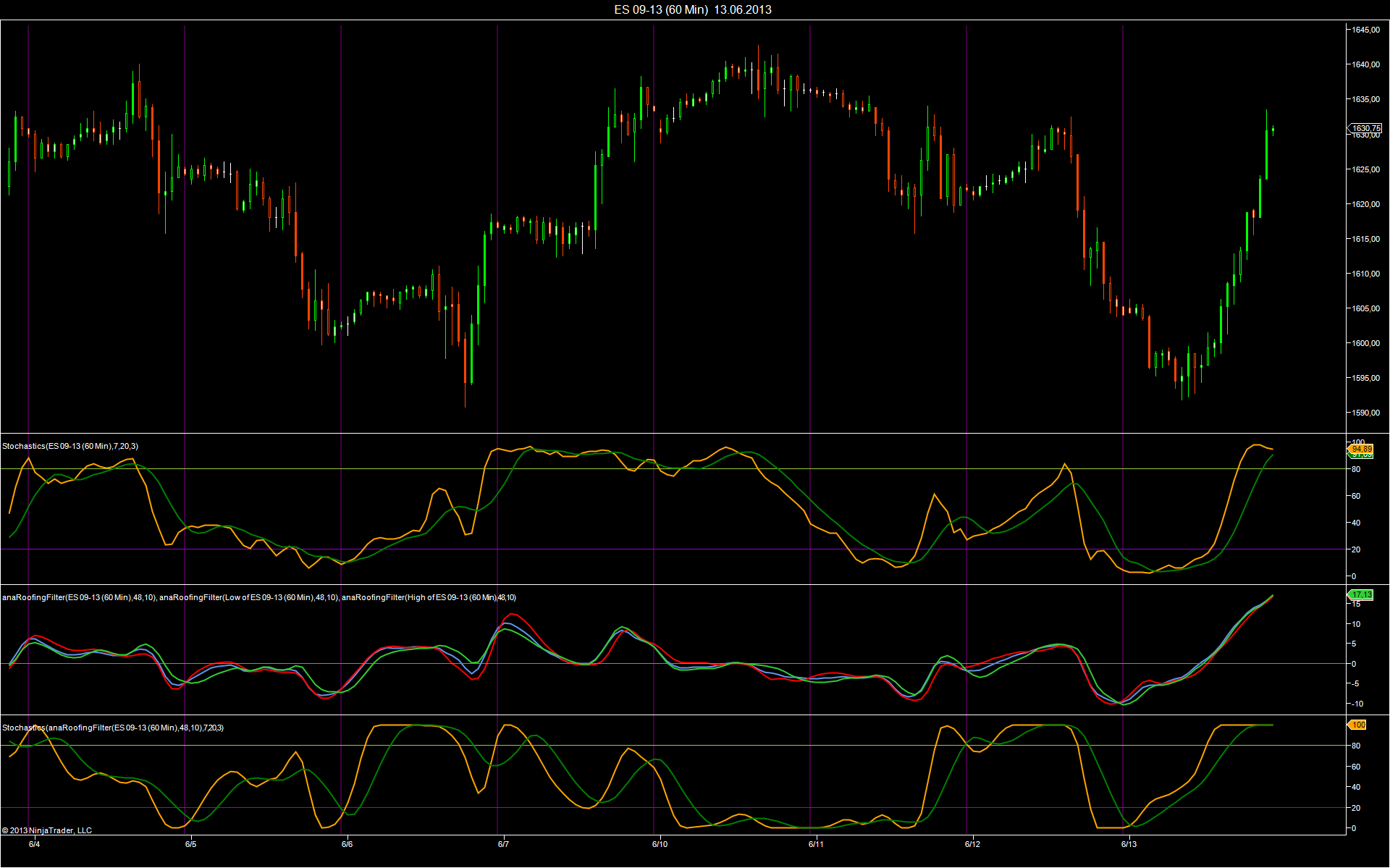Image resolution: width=1390 pixels, height=868 pixels.
Task: Select the 1630,75 current price marker
Action: (x=1366, y=128)
